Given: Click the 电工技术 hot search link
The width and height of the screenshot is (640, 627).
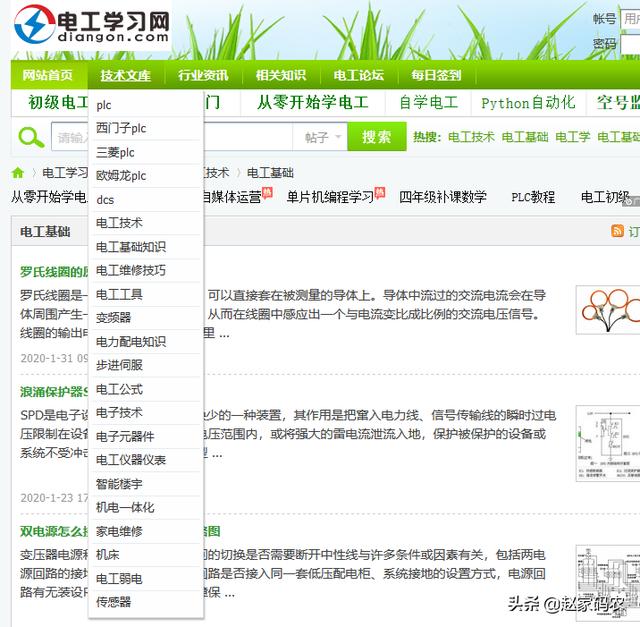Looking at the screenshot, I should click(x=471, y=137).
